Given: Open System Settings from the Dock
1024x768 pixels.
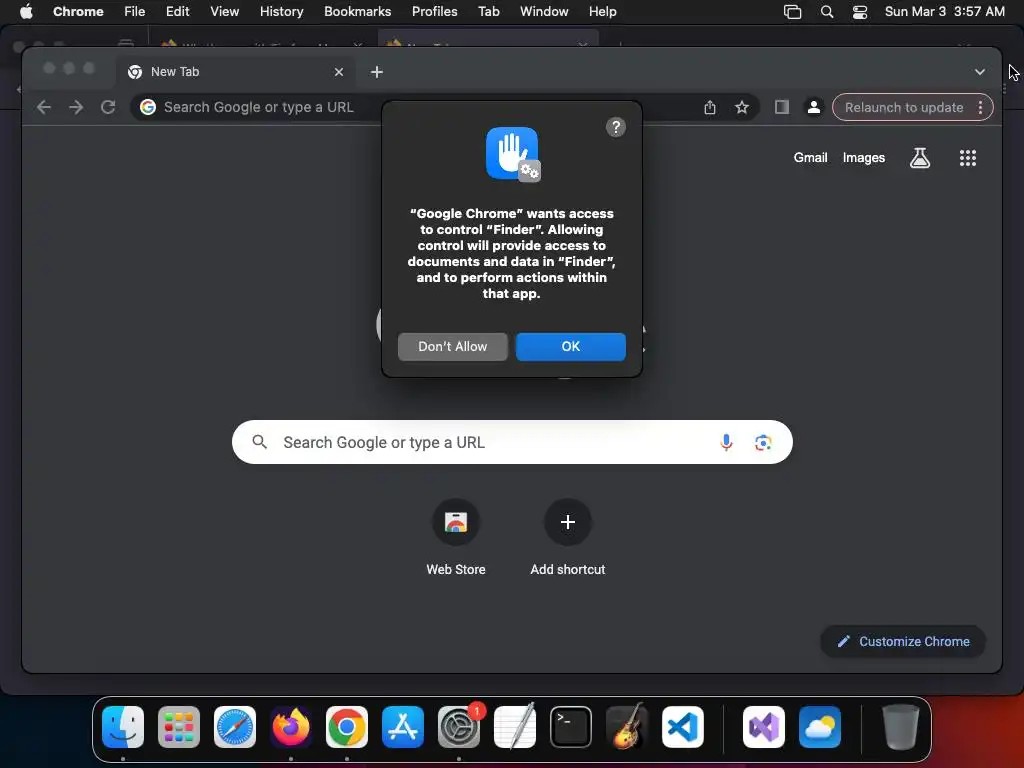Looking at the screenshot, I should [458, 727].
